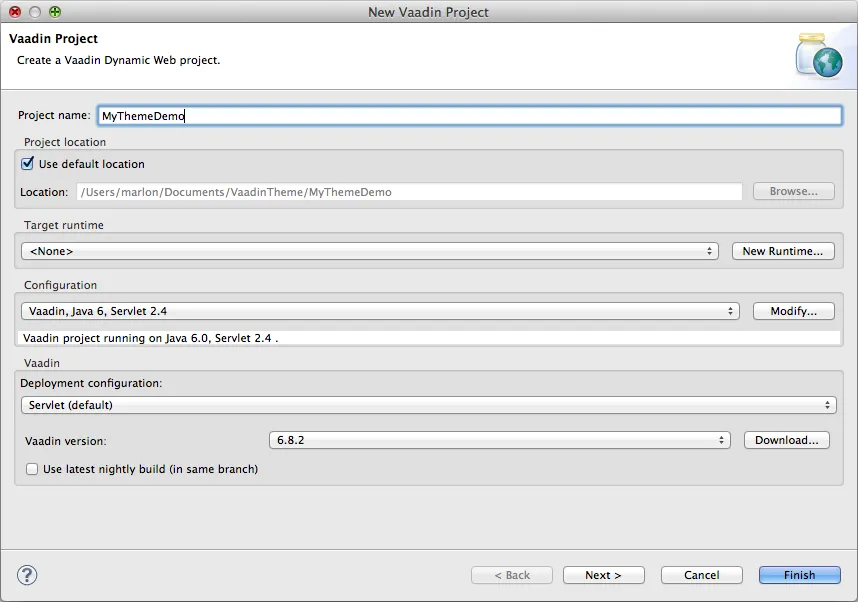The width and height of the screenshot is (858, 602).
Task: Advance the wizard with Next
Action: tap(603, 575)
